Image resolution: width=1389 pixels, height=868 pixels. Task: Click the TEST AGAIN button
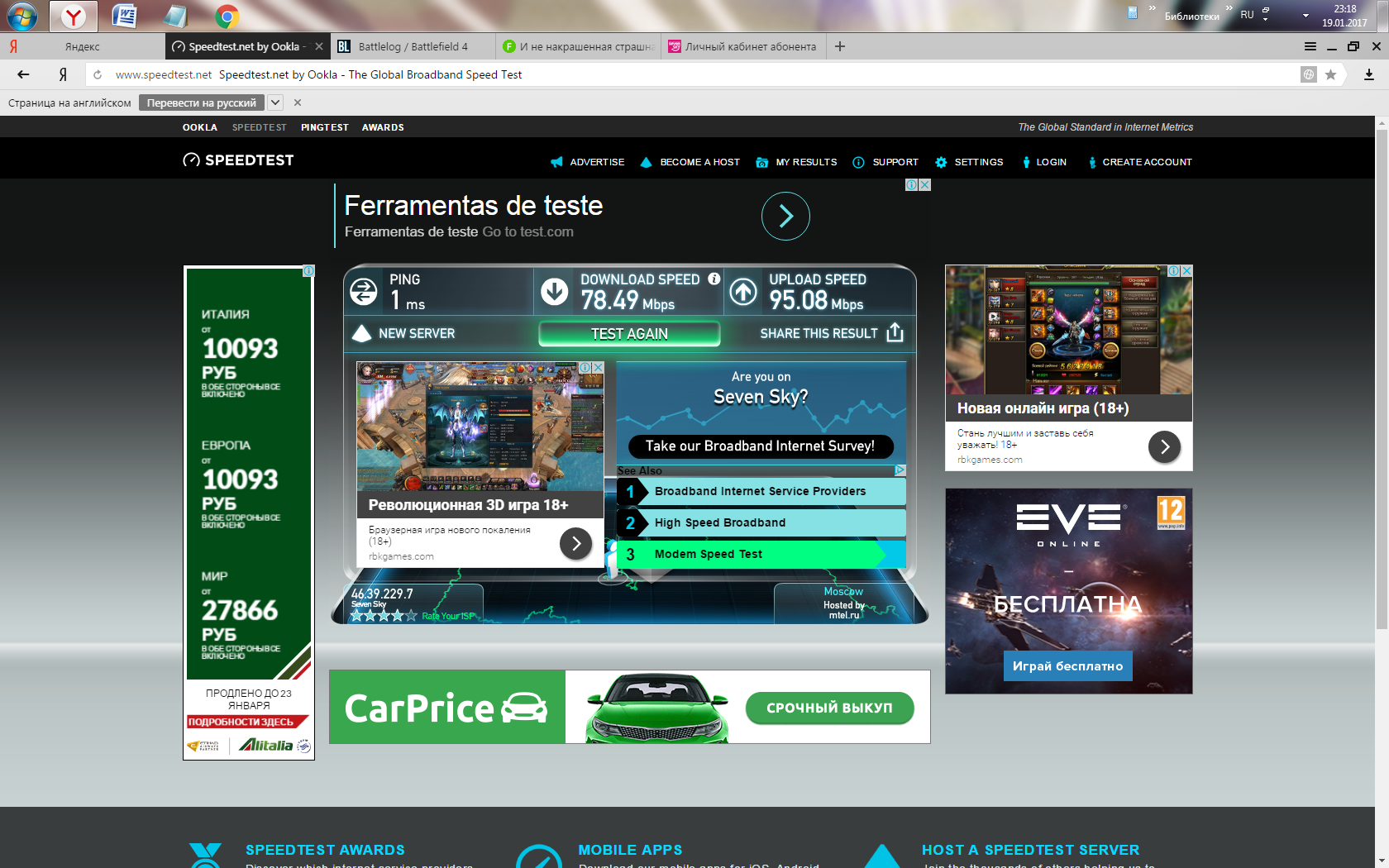pyautogui.click(x=629, y=334)
